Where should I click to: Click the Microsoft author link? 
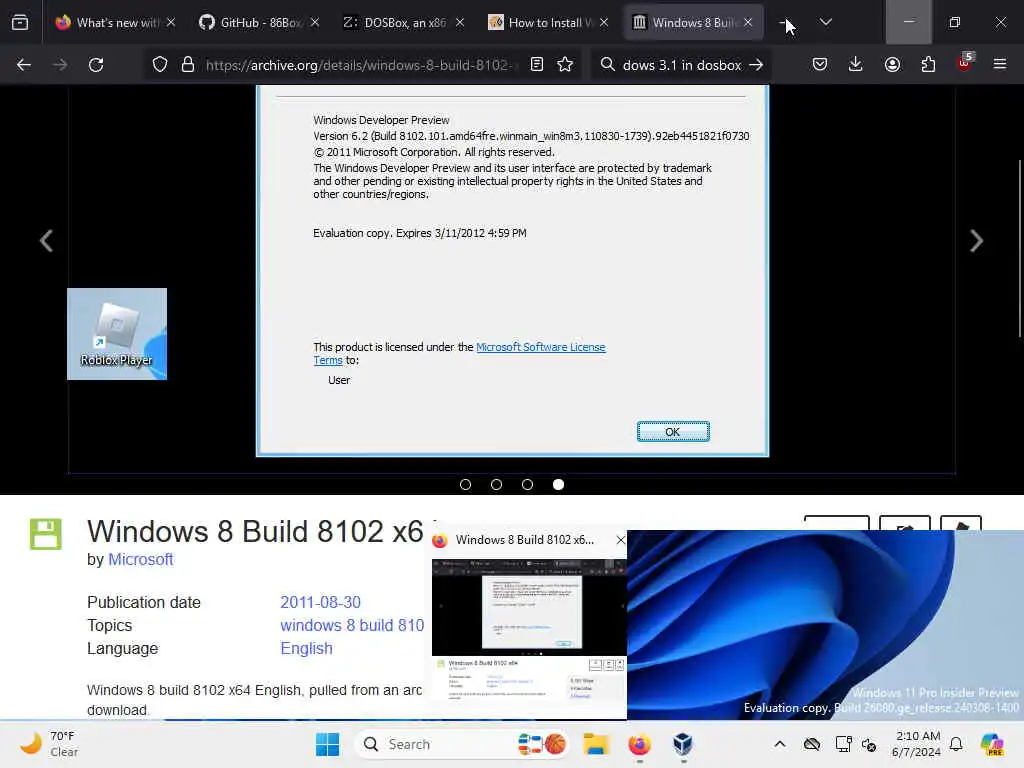(140, 560)
